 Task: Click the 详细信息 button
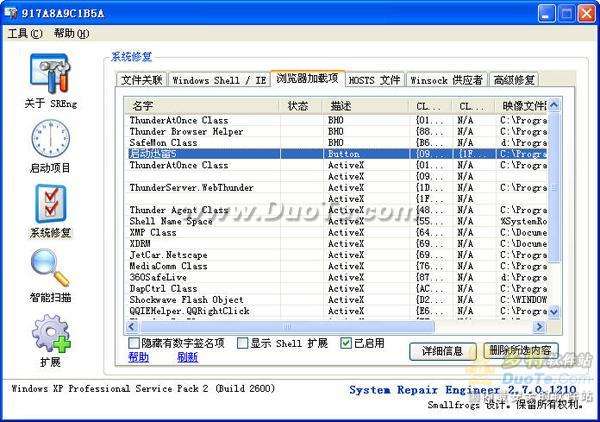(x=443, y=351)
